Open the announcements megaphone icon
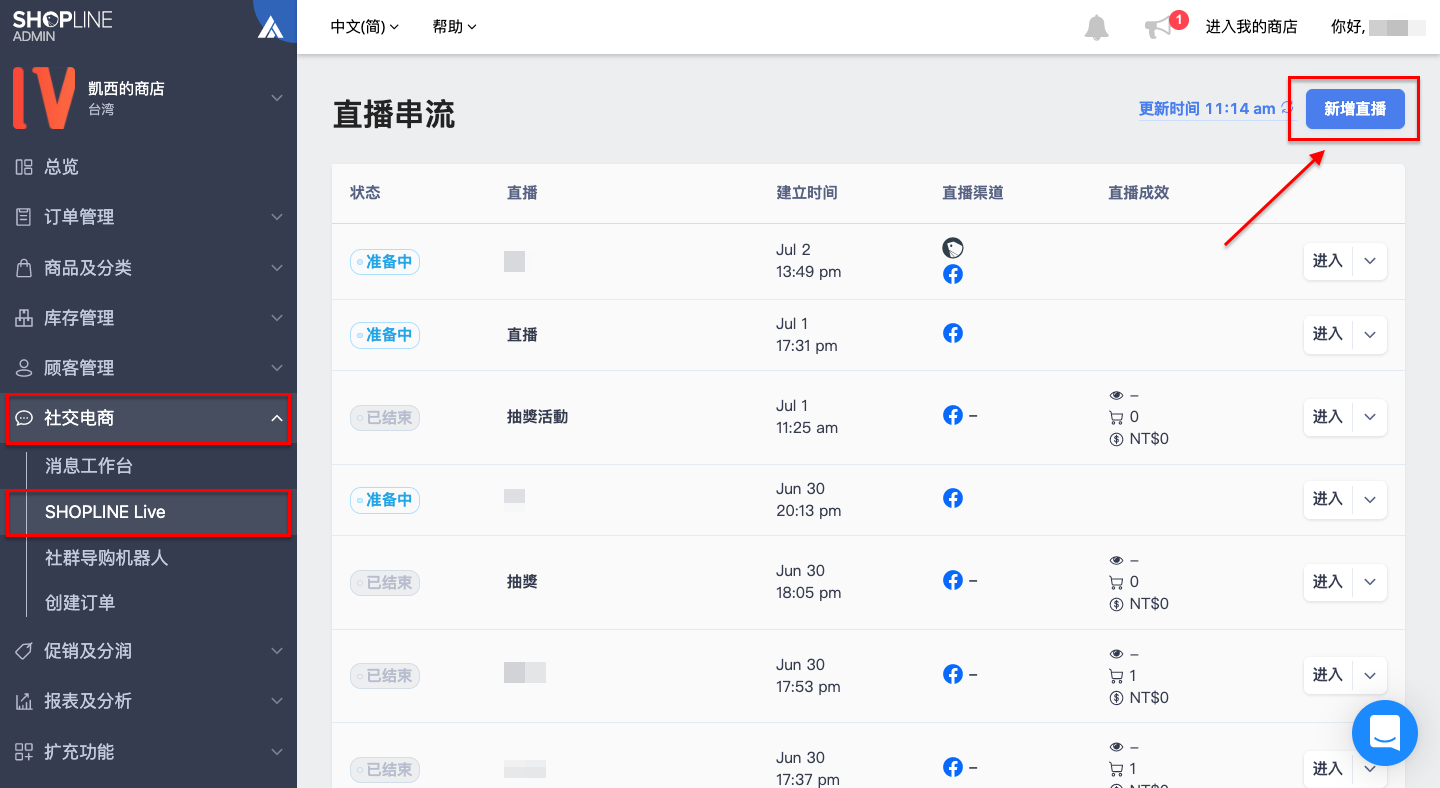This screenshot has width=1440, height=788. point(1158,28)
